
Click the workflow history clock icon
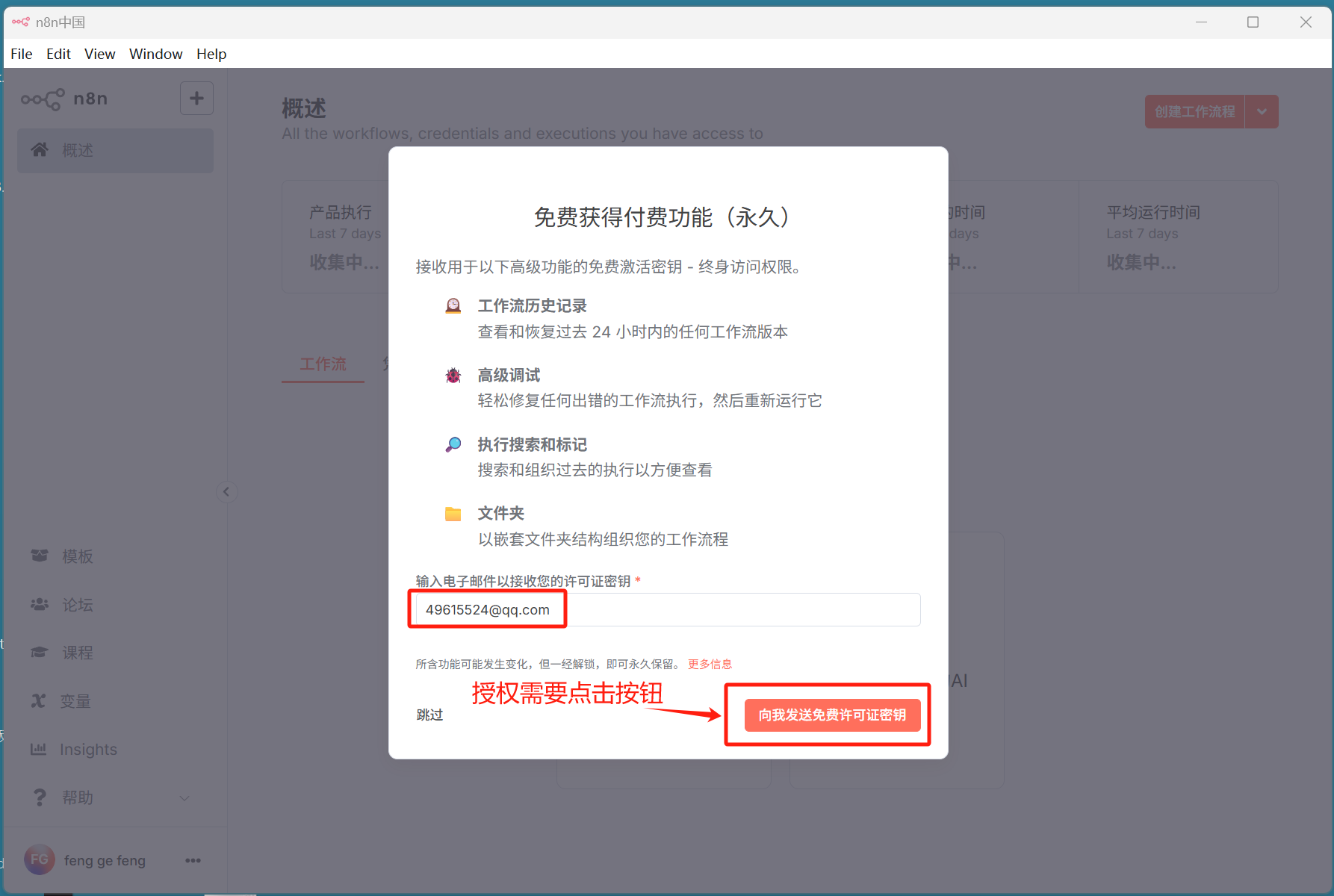coord(453,305)
